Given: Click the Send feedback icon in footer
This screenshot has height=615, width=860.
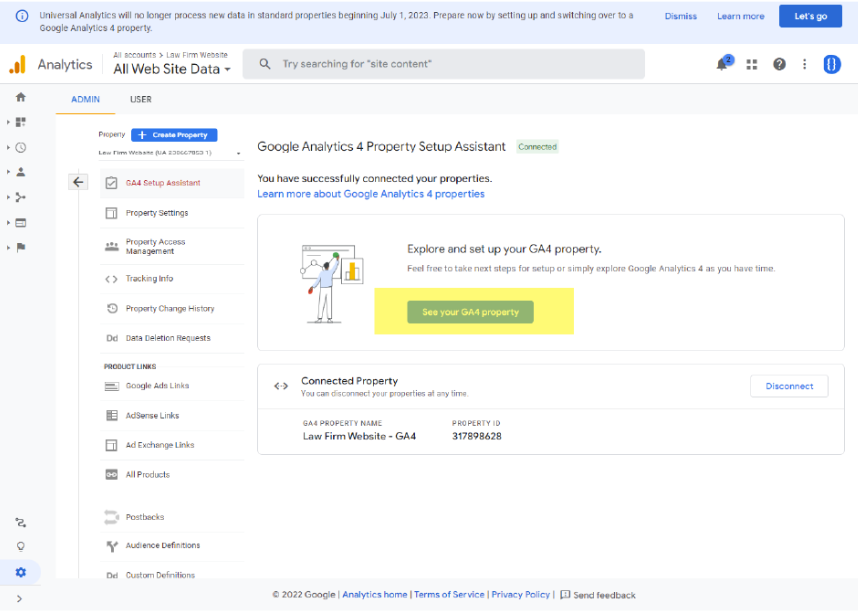Looking at the screenshot, I should (565, 595).
